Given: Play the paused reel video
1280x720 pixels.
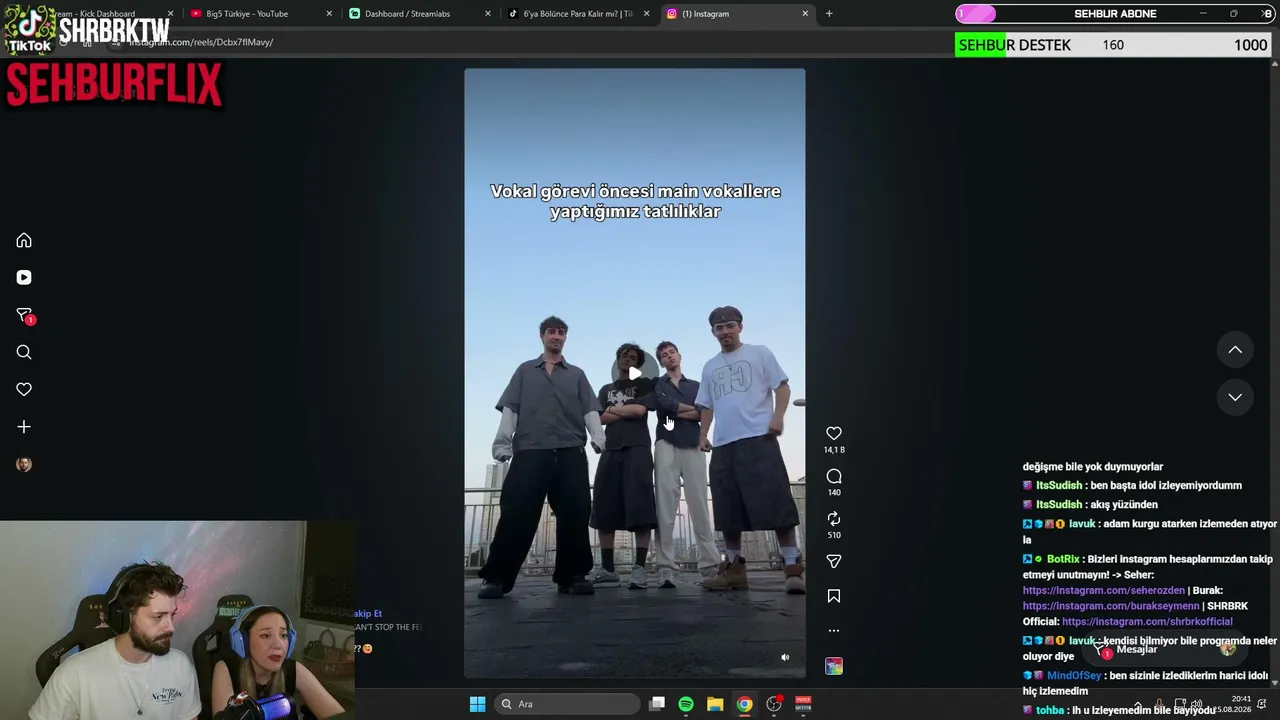Looking at the screenshot, I should (635, 374).
